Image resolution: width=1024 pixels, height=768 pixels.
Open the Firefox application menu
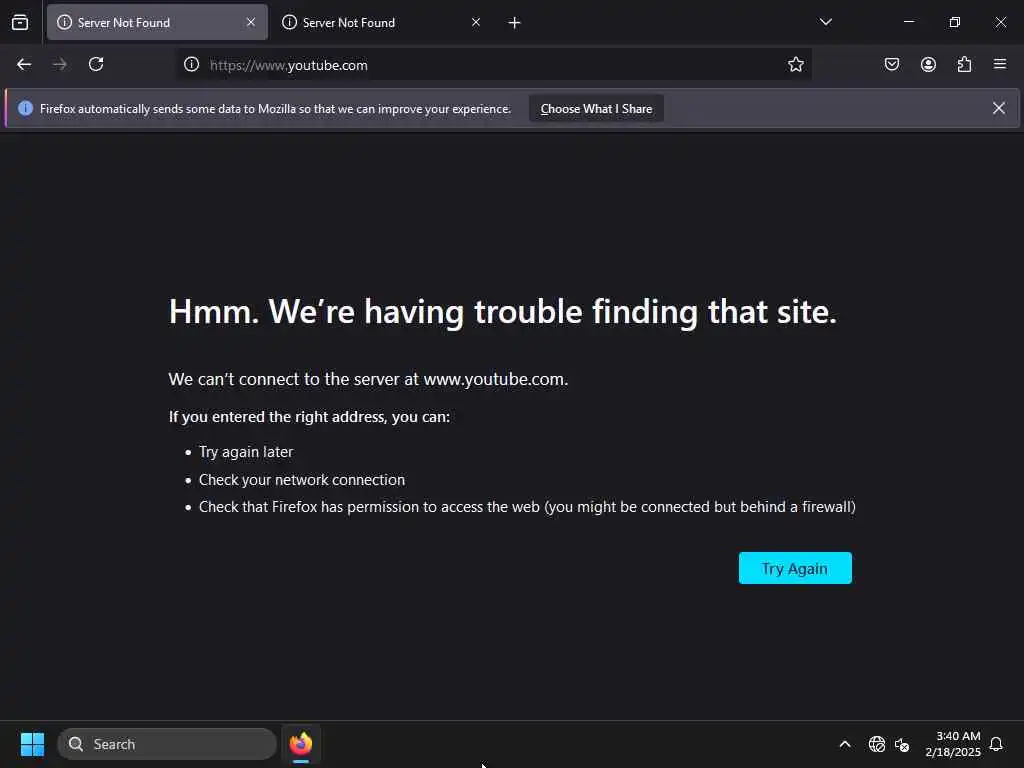tap(1000, 64)
